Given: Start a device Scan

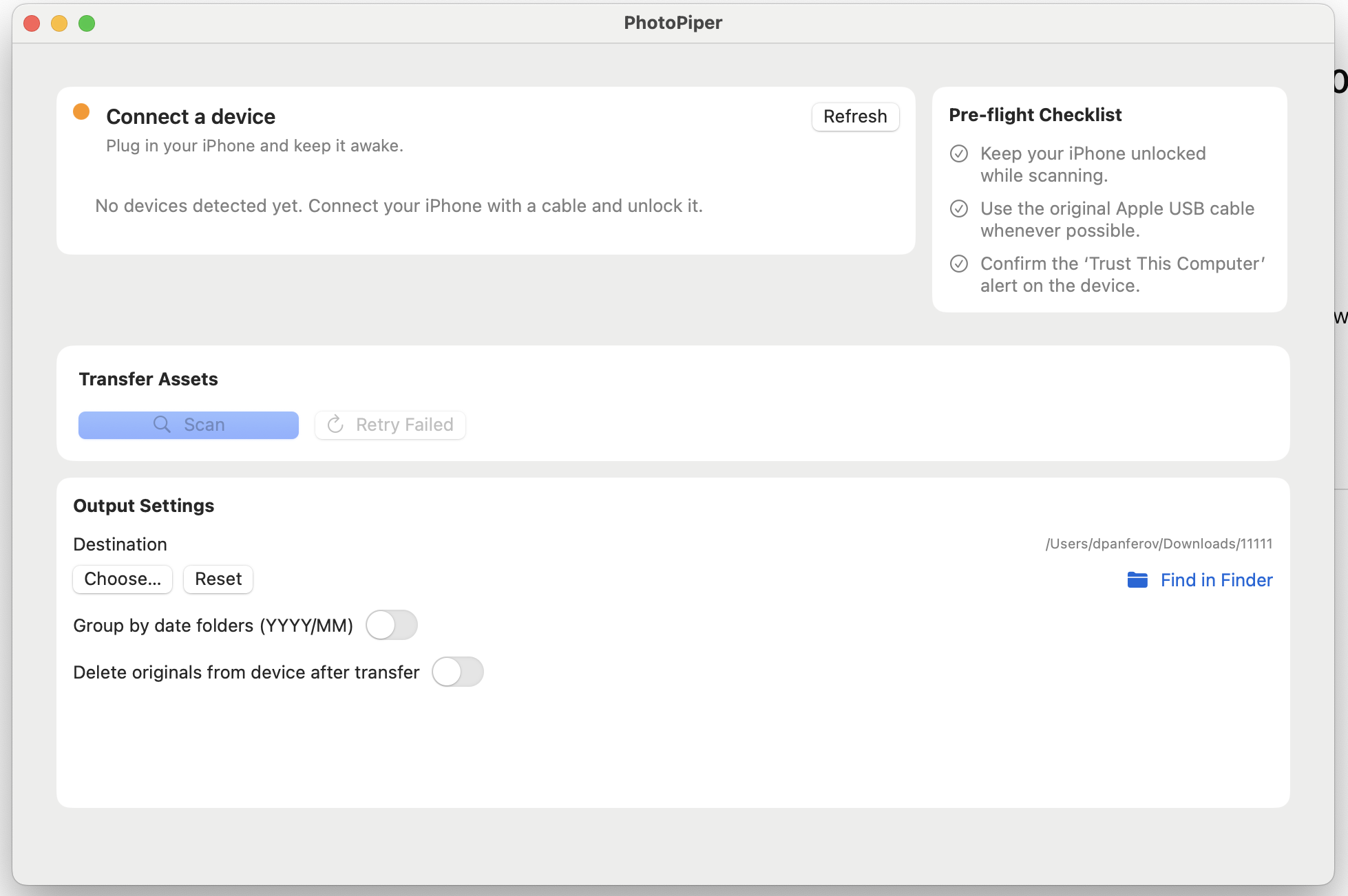Looking at the screenshot, I should click(x=188, y=425).
